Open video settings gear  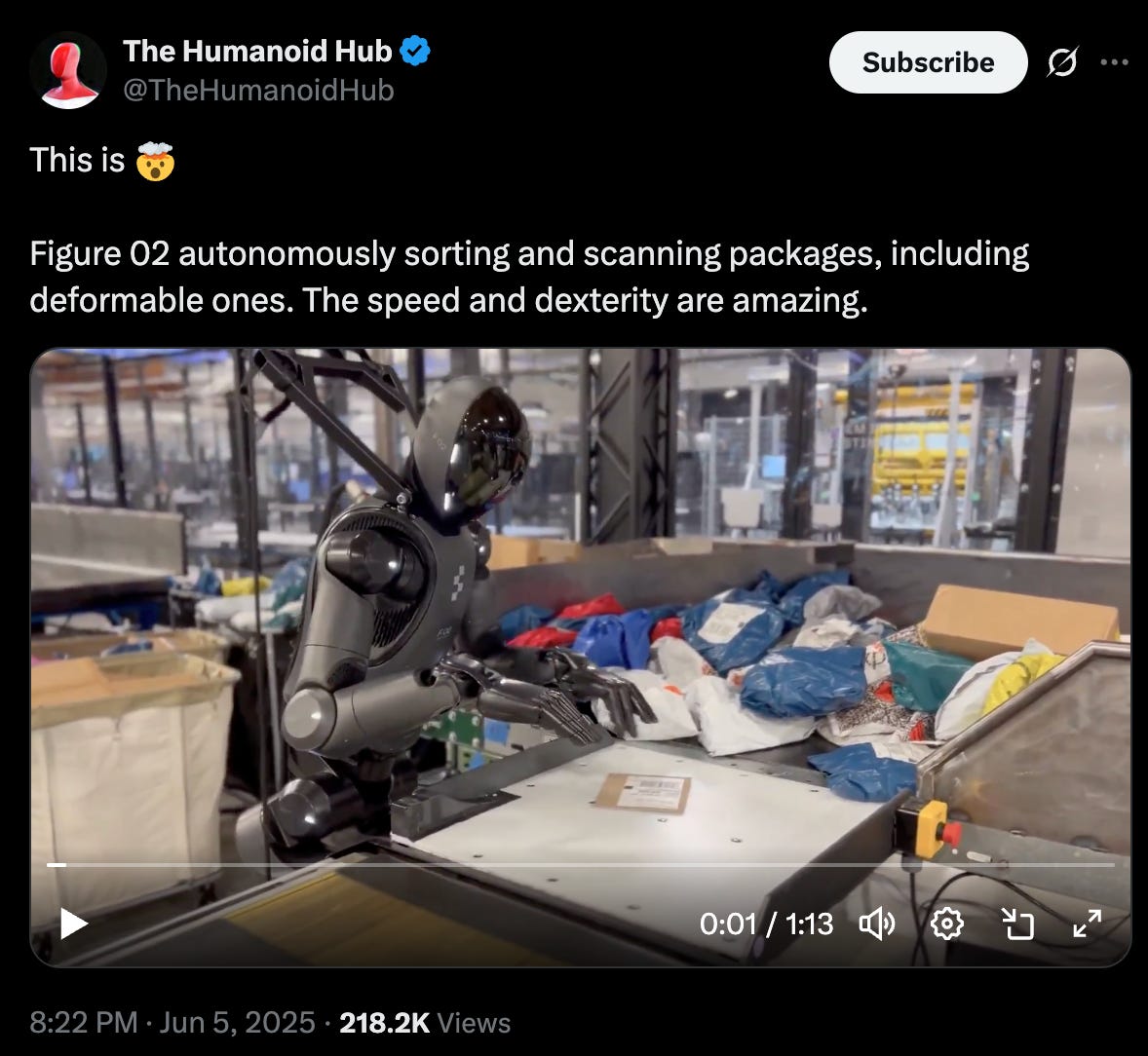point(946,924)
